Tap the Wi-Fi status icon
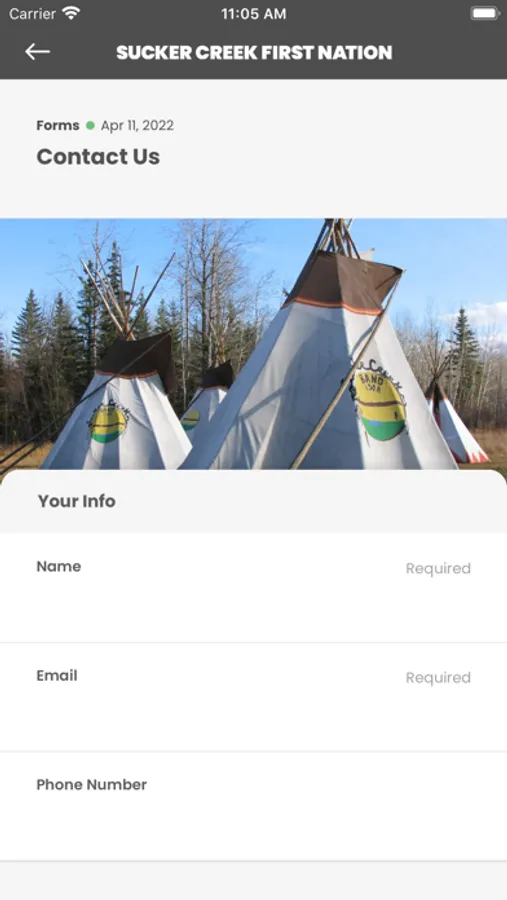Image resolution: width=507 pixels, height=900 pixels. (71, 13)
